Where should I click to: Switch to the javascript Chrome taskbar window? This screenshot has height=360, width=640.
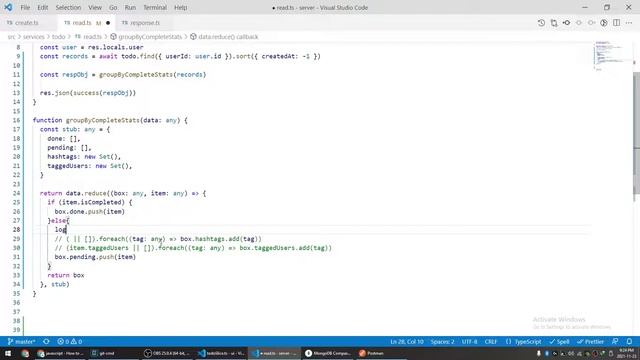(x=60, y=353)
